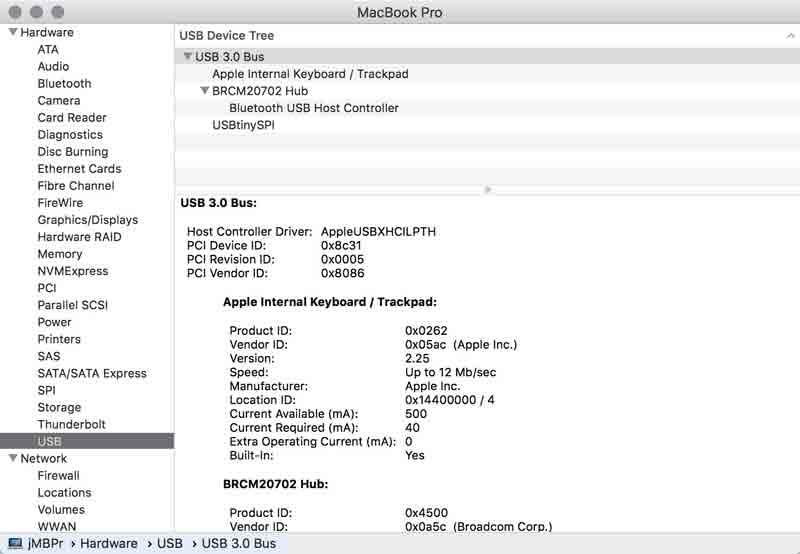Click the Version value 2.25
This screenshot has height=554, width=800.
(x=417, y=358)
